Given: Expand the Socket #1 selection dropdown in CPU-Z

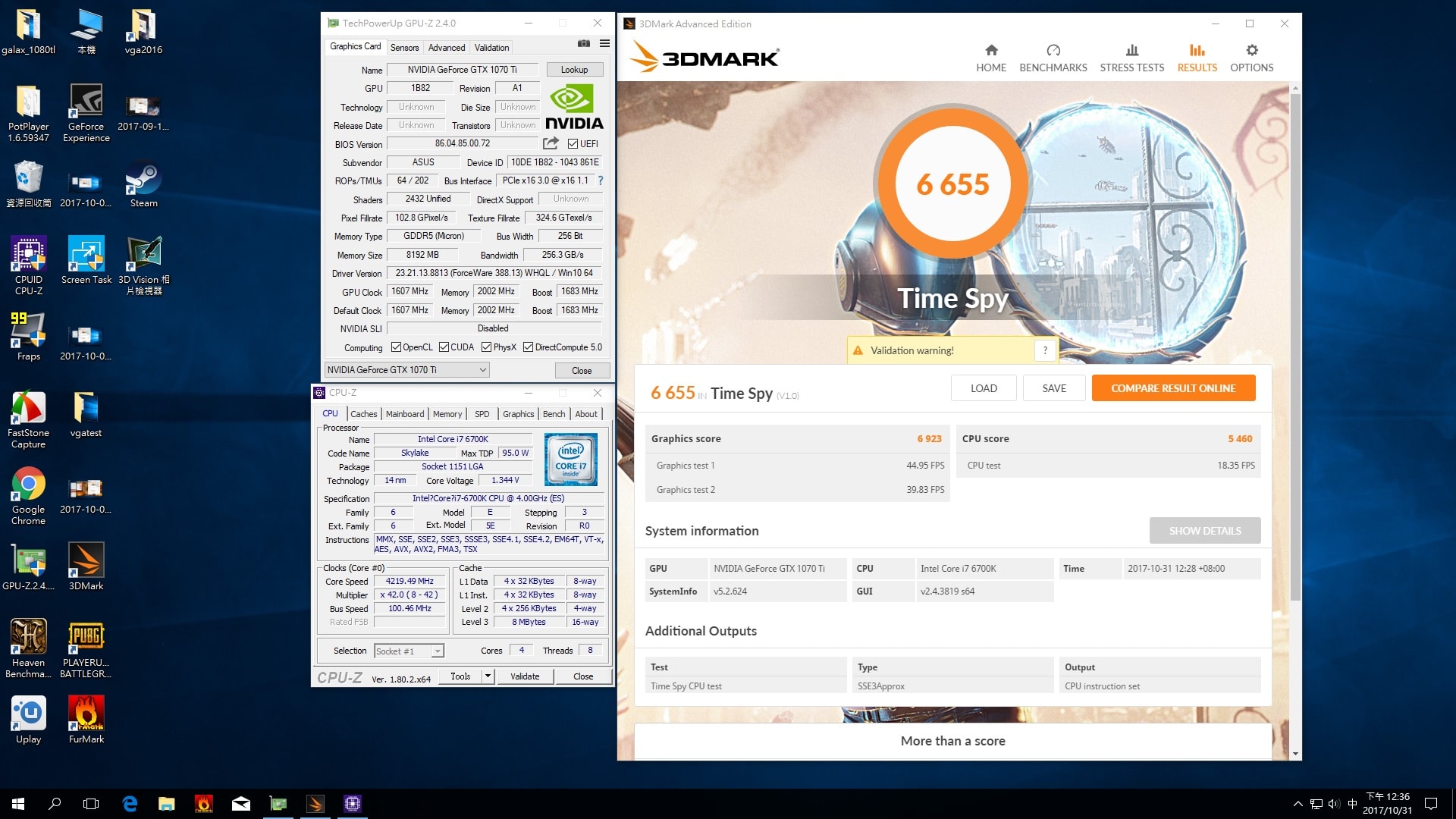Looking at the screenshot, I should coord(438,651).
